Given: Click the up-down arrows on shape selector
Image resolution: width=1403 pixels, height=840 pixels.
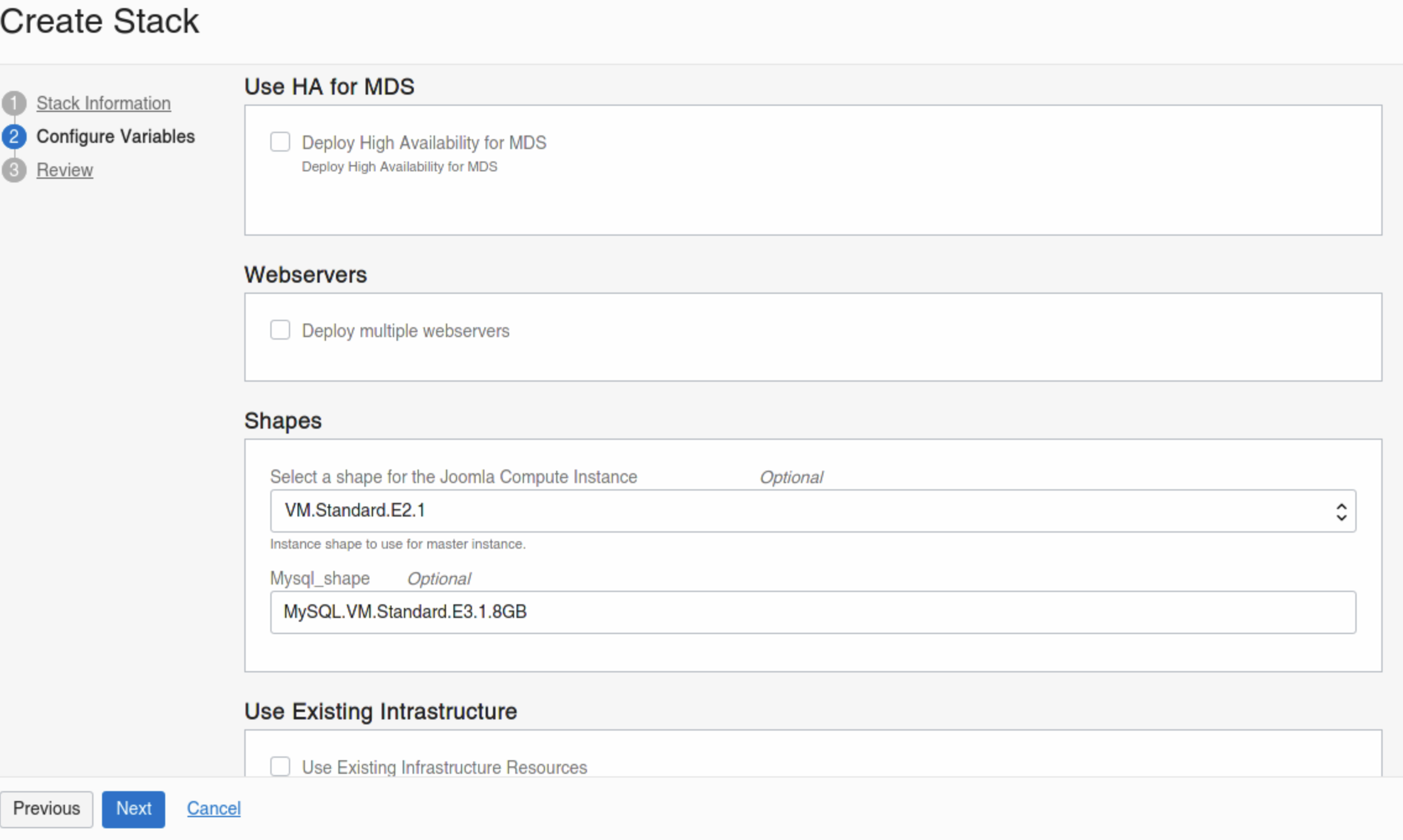Looking at the screenshot, I should [1341, 512].
